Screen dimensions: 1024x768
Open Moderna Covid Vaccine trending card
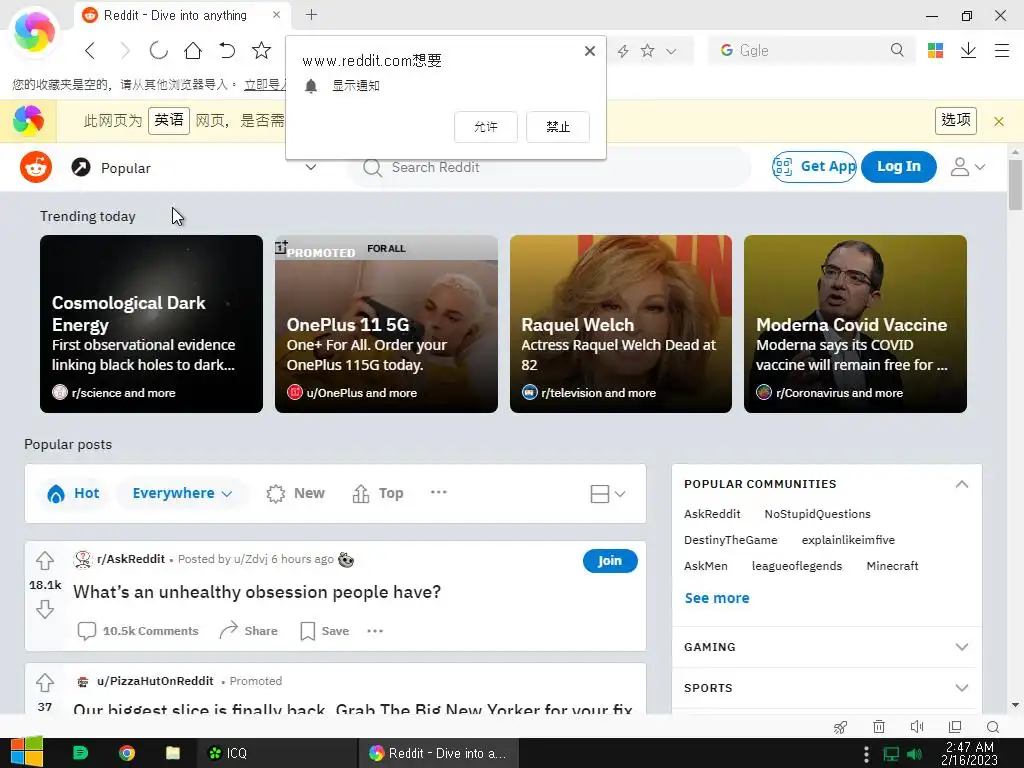pyautogui.click(x=856, y=324)
